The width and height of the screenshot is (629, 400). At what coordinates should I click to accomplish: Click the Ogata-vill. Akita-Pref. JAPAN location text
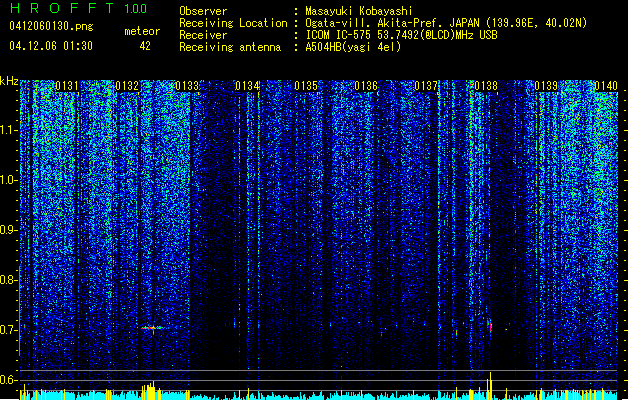(x=446, y=23)
